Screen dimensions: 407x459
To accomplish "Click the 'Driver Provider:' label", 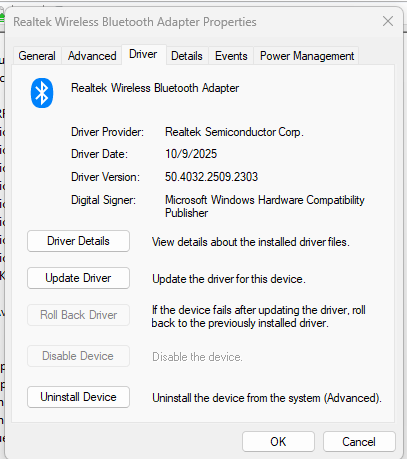I will coord(107,132).
